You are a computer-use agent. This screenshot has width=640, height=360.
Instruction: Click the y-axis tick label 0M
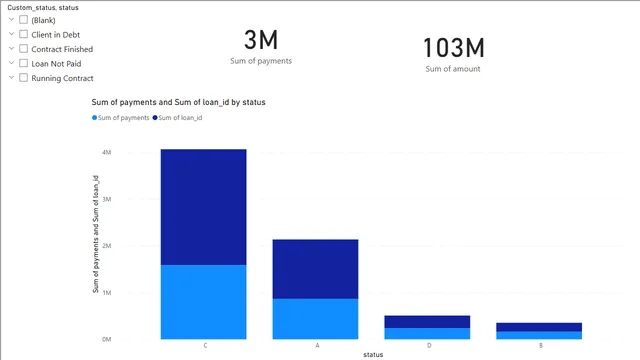(x=107, y=339)
